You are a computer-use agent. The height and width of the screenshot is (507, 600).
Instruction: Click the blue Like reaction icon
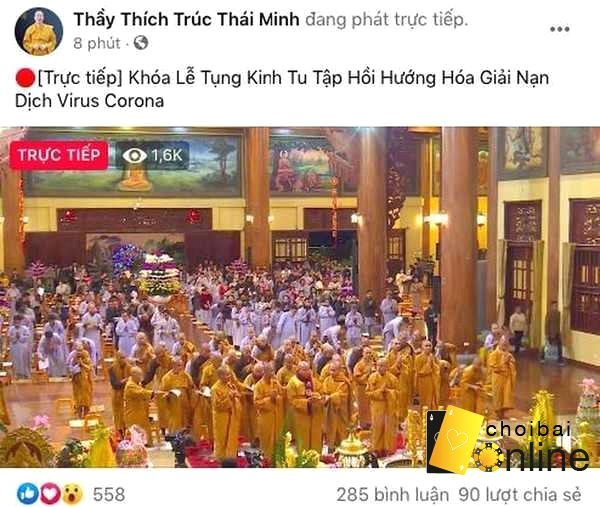pyautogui.click(x=28, y=494)
